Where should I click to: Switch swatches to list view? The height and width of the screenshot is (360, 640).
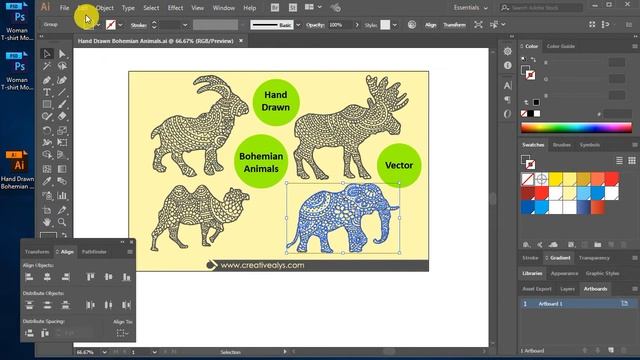tap(619, 160)
